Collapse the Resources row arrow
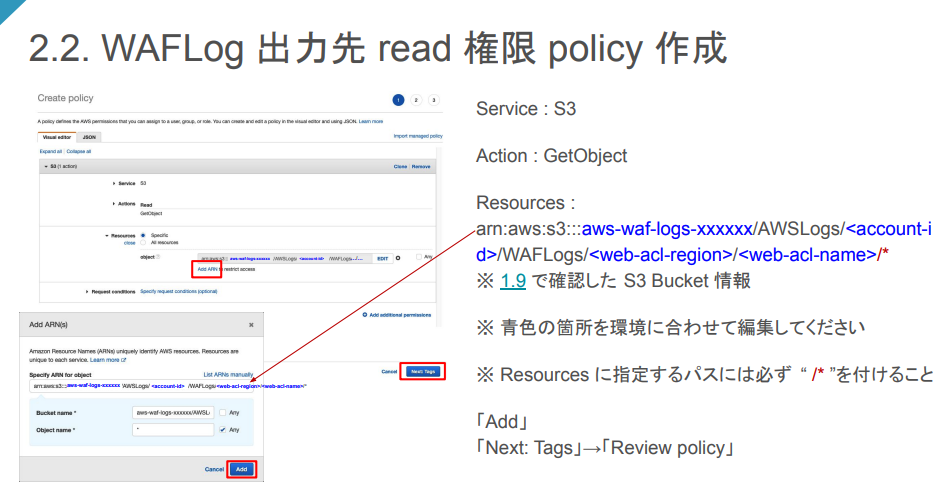 pyautogui.click(x=107, y=235)
